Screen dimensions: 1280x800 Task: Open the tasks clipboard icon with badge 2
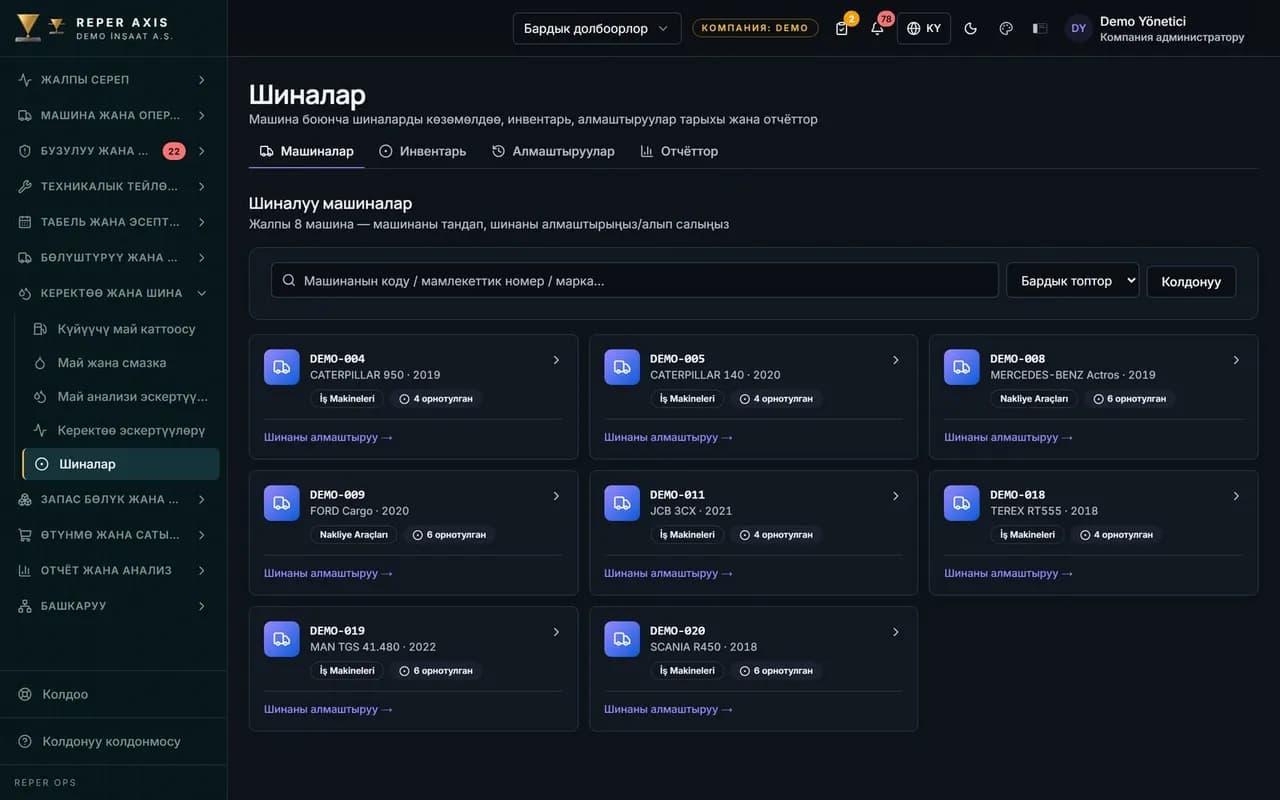click(x=842, y=28)
